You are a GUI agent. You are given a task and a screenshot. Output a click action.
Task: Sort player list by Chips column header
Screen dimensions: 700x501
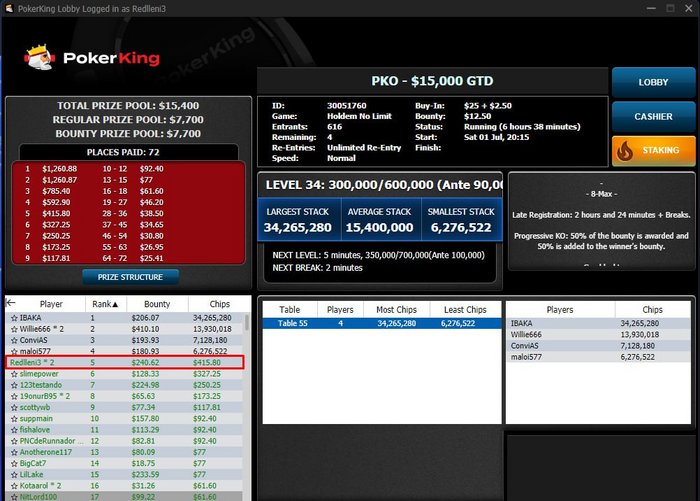(x=220, y=304)
